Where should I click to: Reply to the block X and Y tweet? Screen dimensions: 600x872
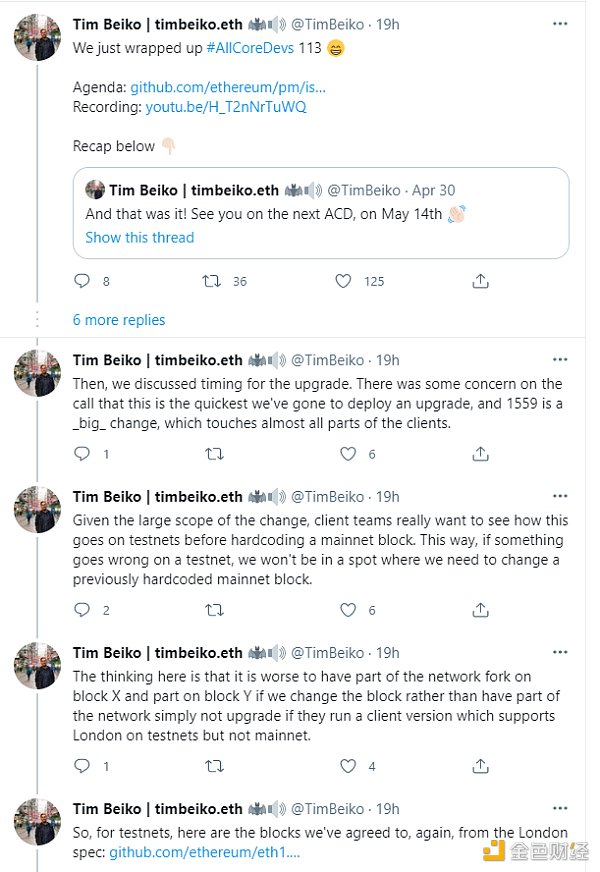82,766
